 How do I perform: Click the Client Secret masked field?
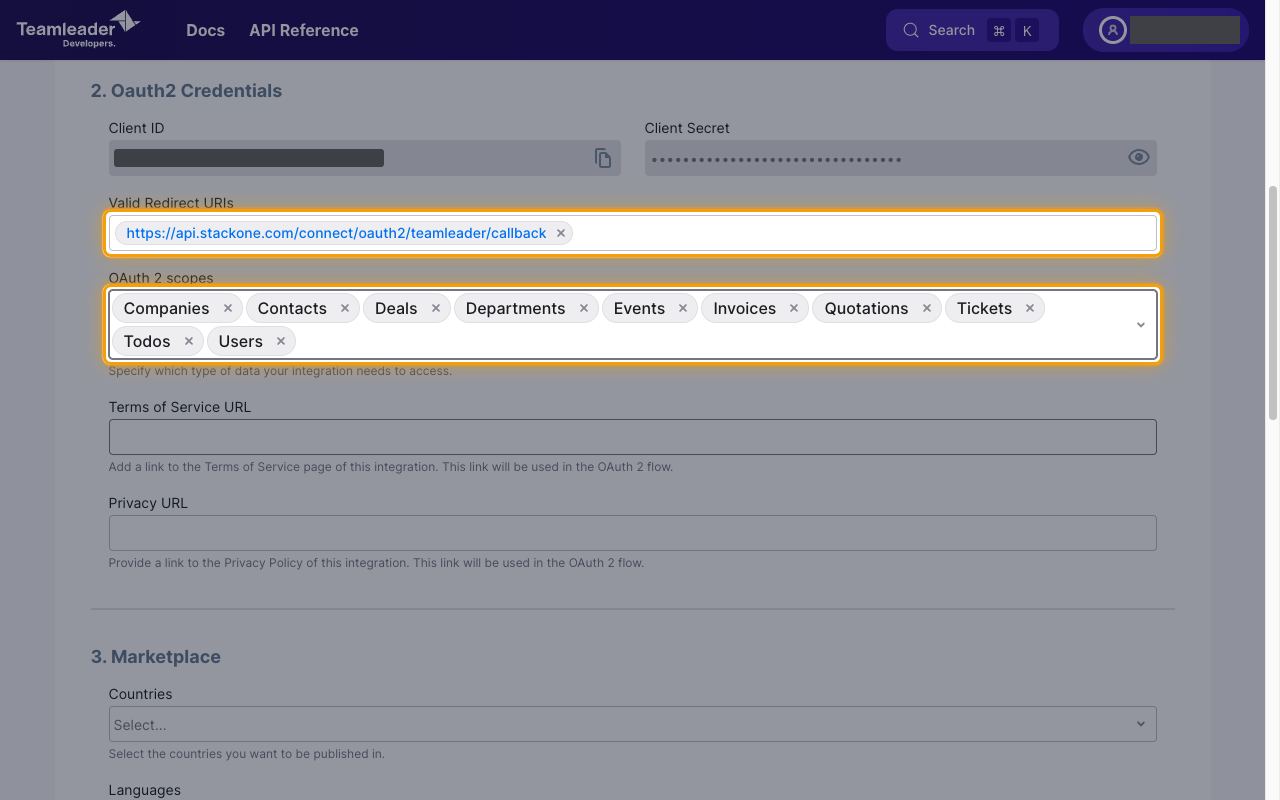tap(900, 158)
